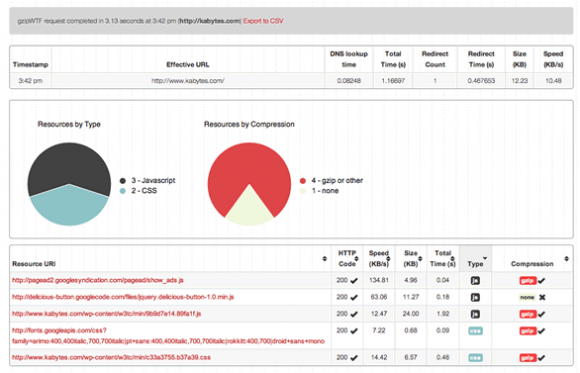Click the gzip badge in show_ads.js row
Screen dimensions: 580x373
click(x=528, y=281)
